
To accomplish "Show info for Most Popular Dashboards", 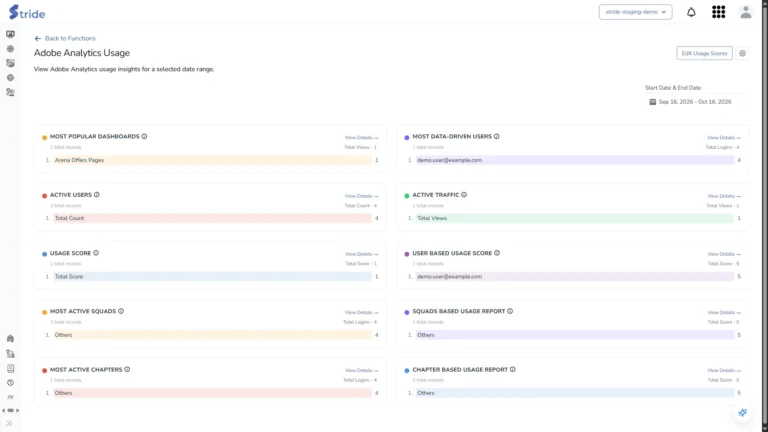I will [144, 137].
